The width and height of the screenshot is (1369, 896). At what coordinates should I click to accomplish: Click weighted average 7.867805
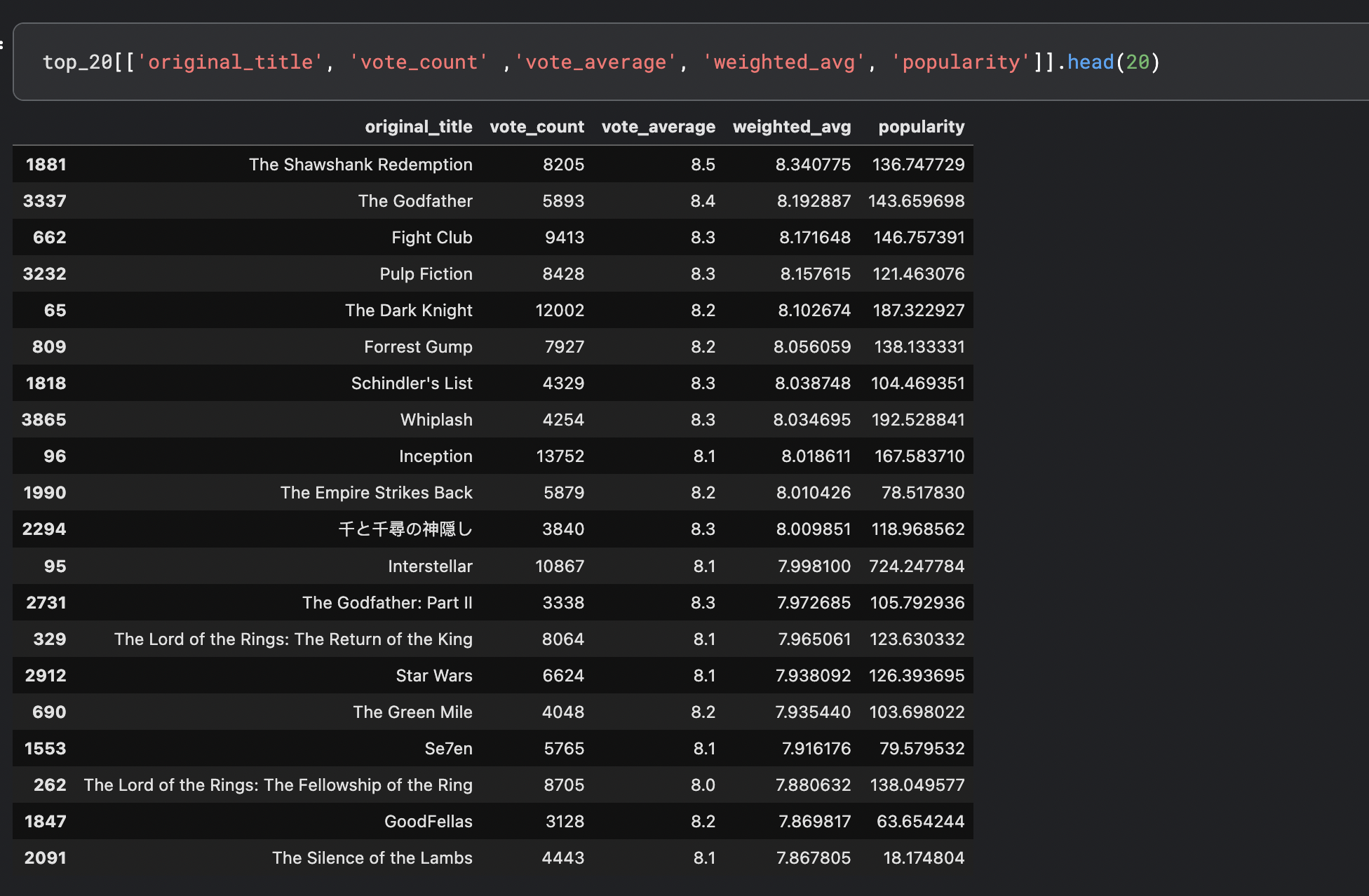[x=814, y=858]
